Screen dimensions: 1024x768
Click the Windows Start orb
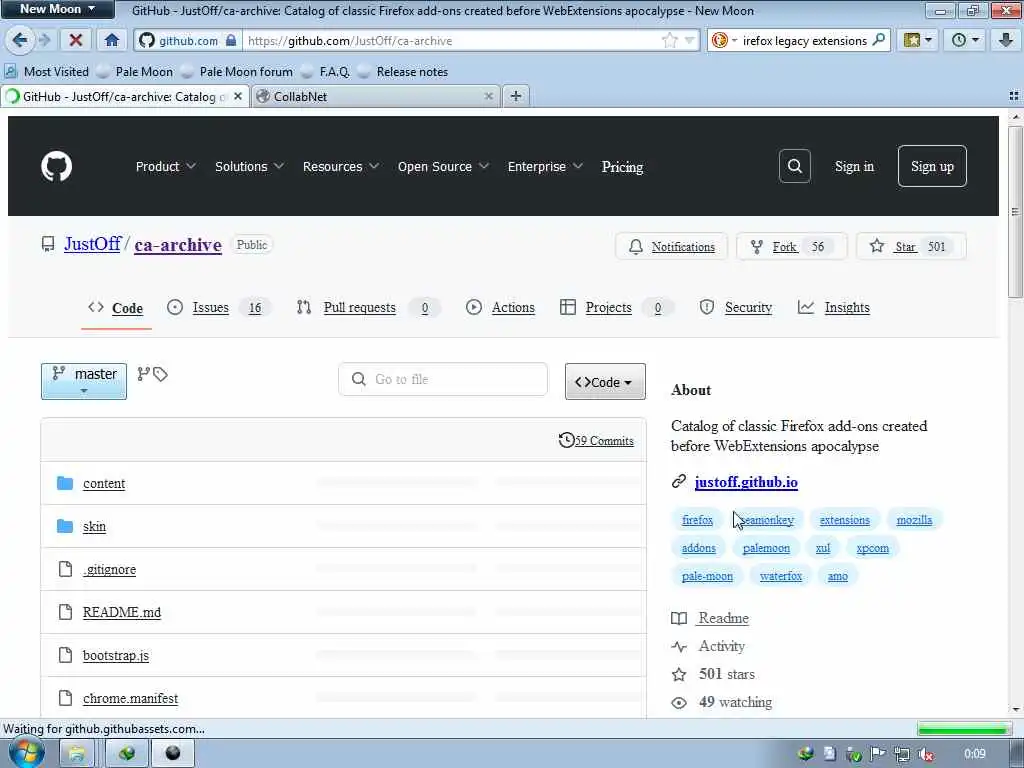point(26,753)
